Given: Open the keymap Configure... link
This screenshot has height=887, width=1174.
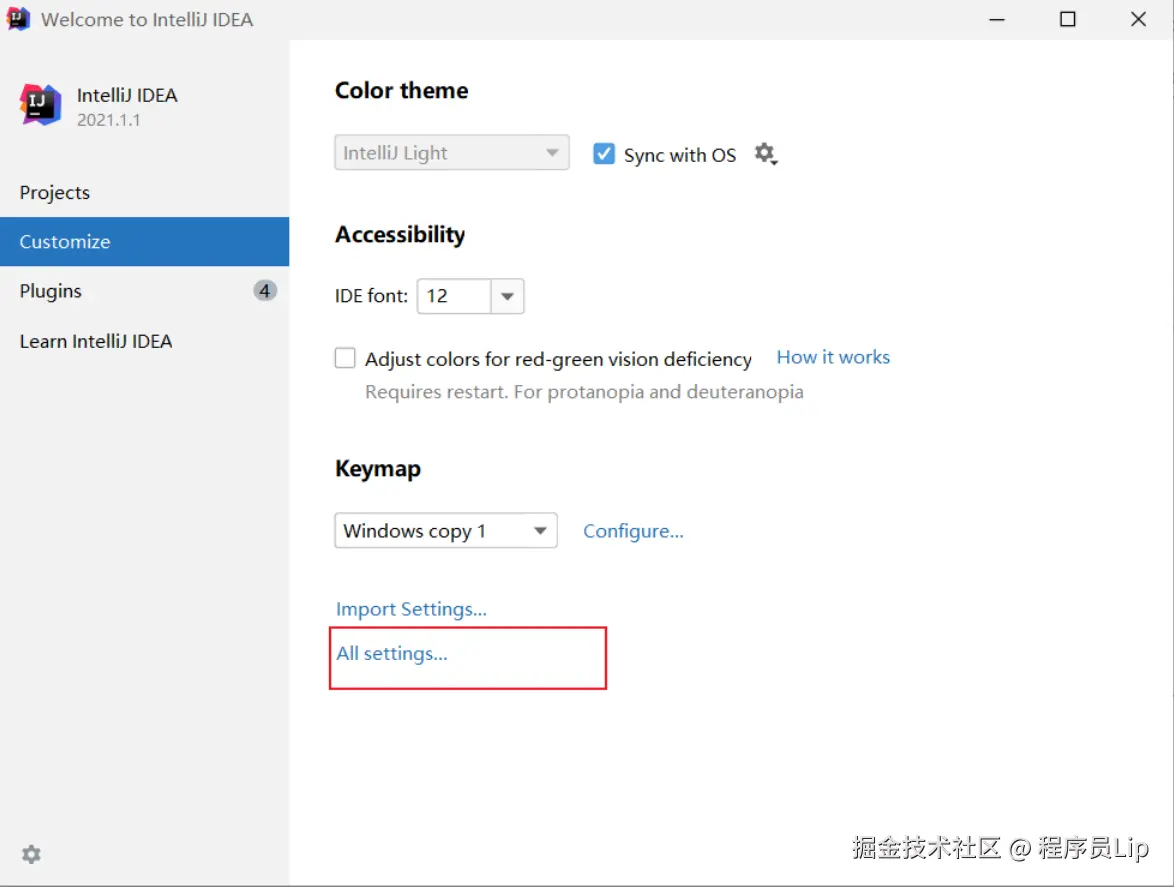Looking at the screenshot, I should pyautogui.click(x=633, y=531).
